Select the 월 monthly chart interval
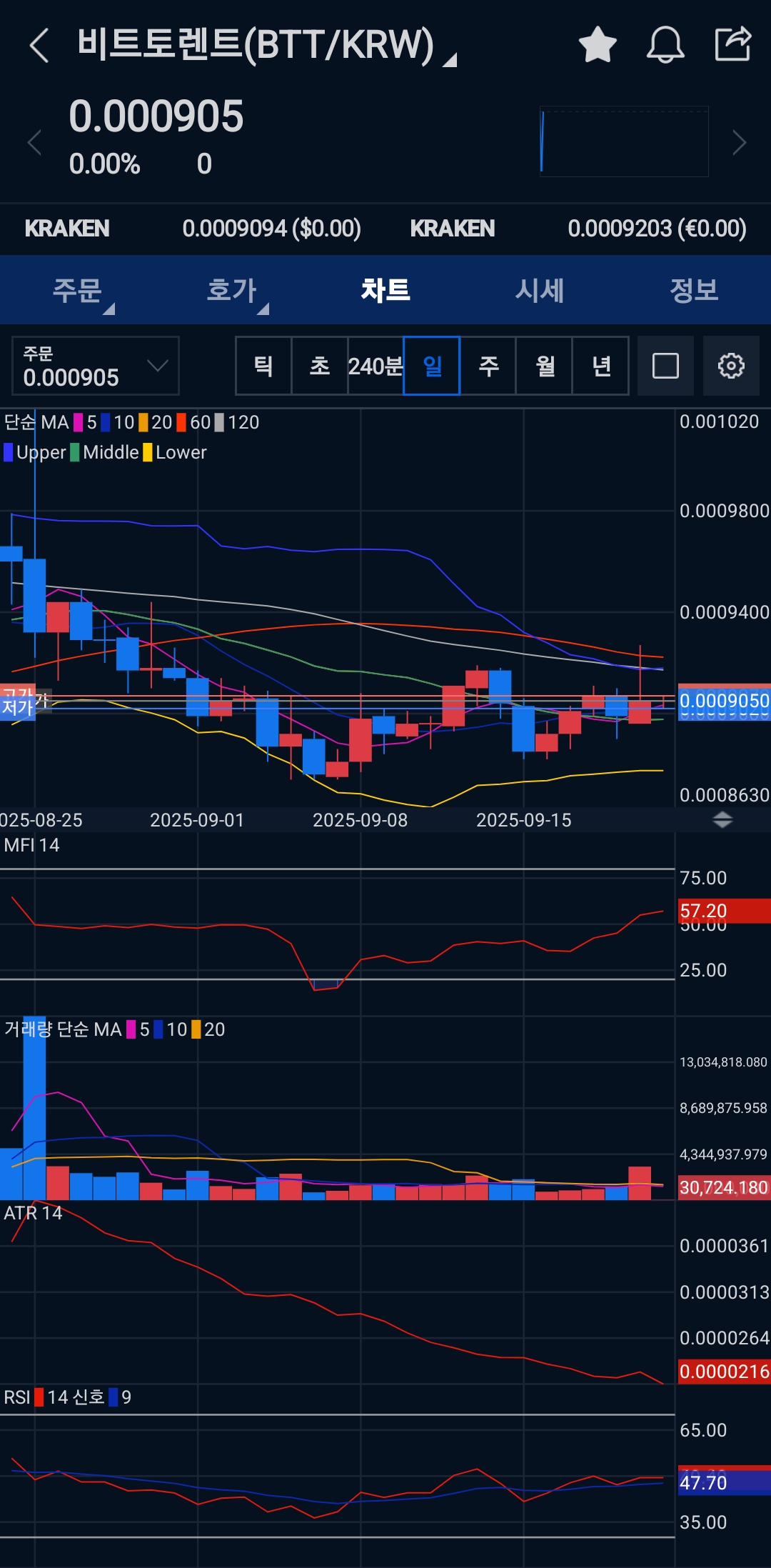This screenshot has height=1568, width=771. [x=545, y=366]
